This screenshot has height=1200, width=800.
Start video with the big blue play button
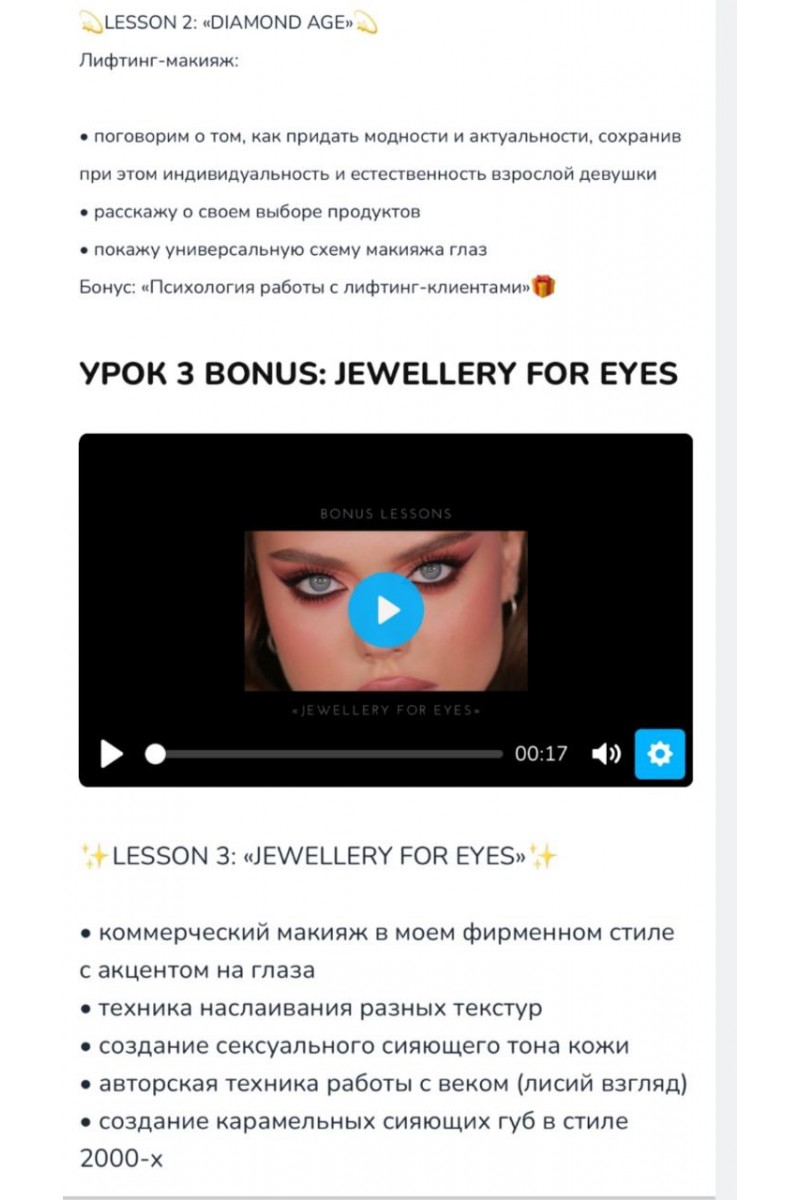pos(386,610)
